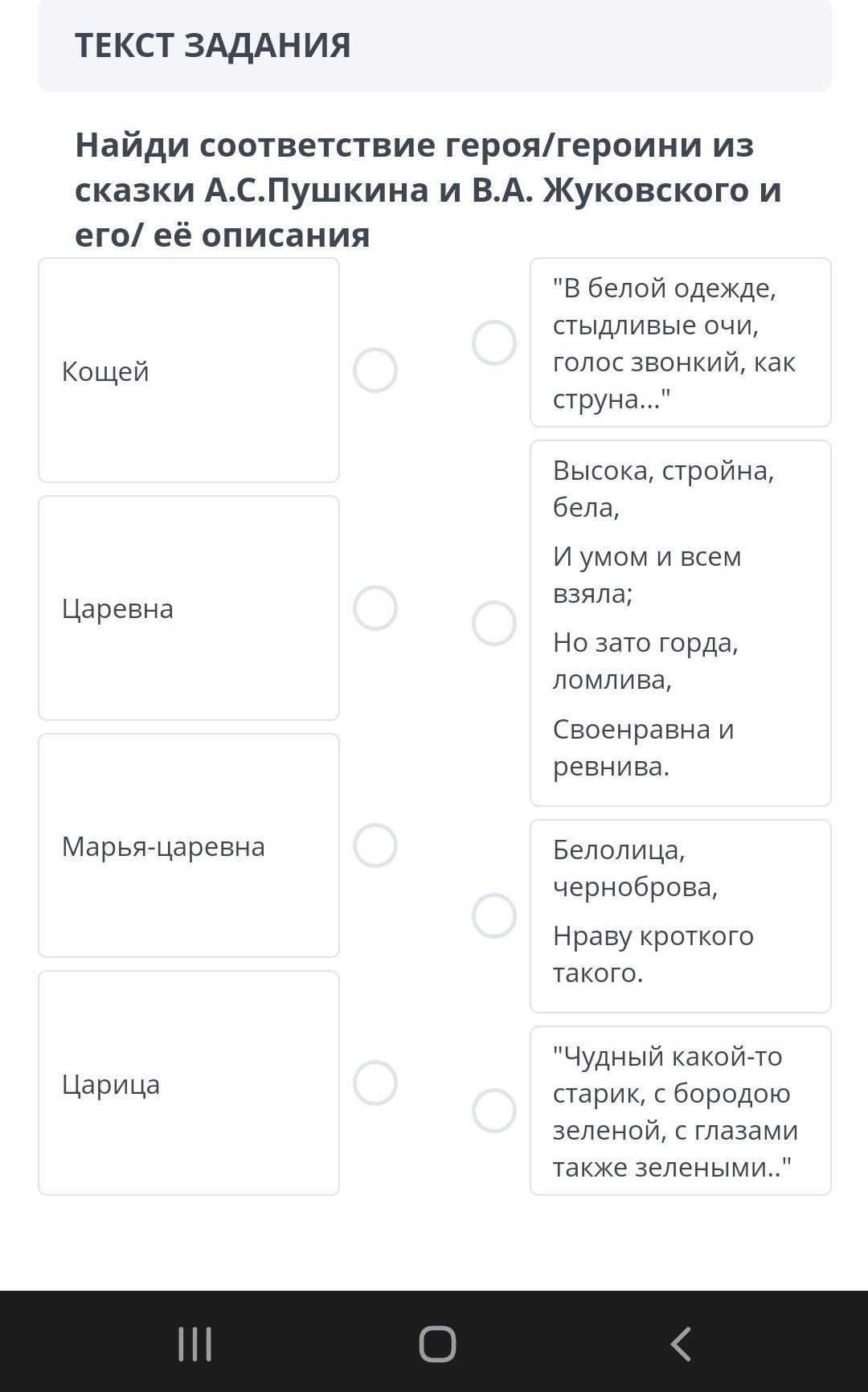The width and height of the screenshot is (868, 1392).
Task: Select the radio circle next to Царица
Action: click(375, 1083)
